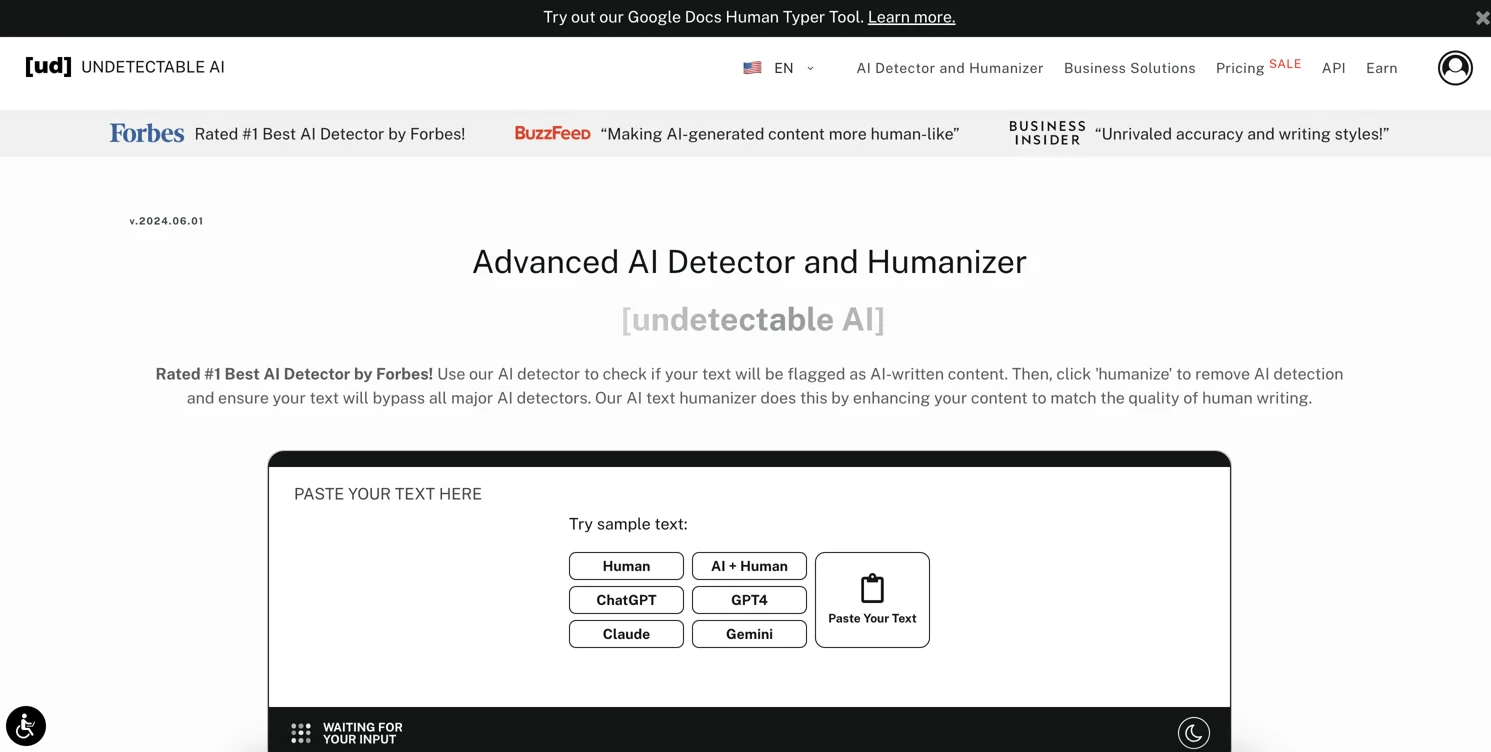
Task: Open AI Detector and Humanizer menu
Action: pos(949,68)
